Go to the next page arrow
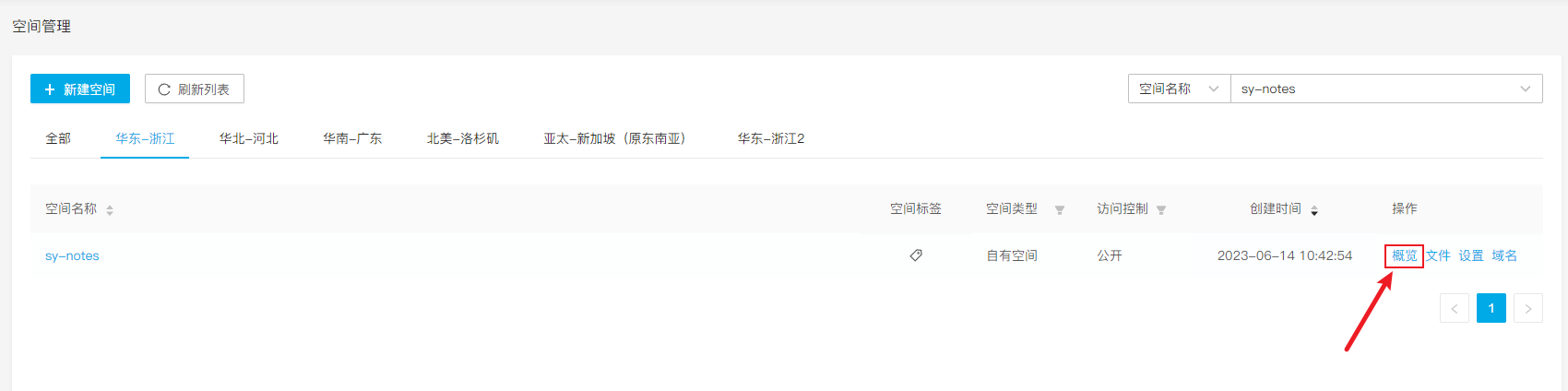 point(1528,308)
